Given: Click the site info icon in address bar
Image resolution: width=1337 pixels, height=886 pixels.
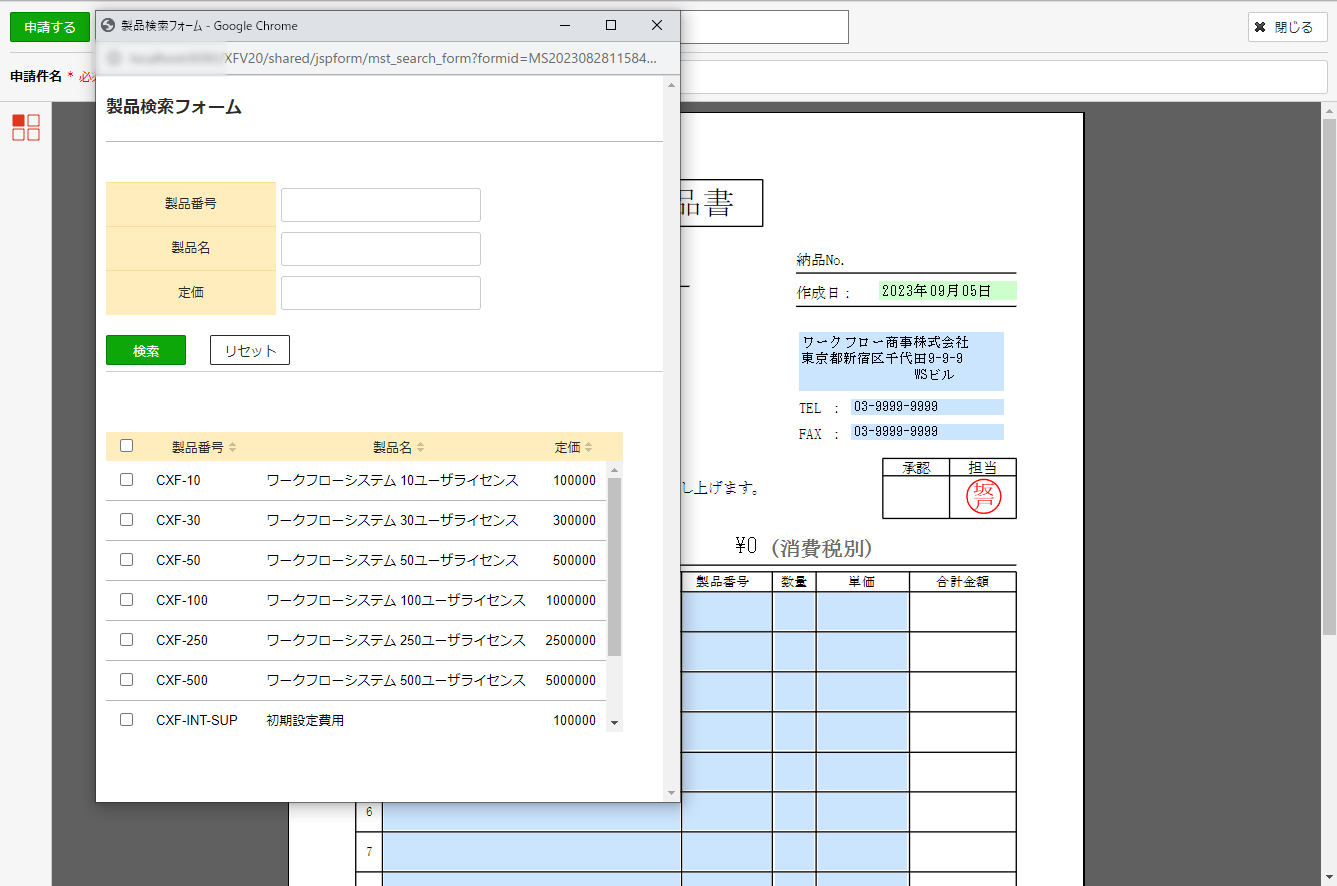Looking at the screenshot, I should click(115, 58).
